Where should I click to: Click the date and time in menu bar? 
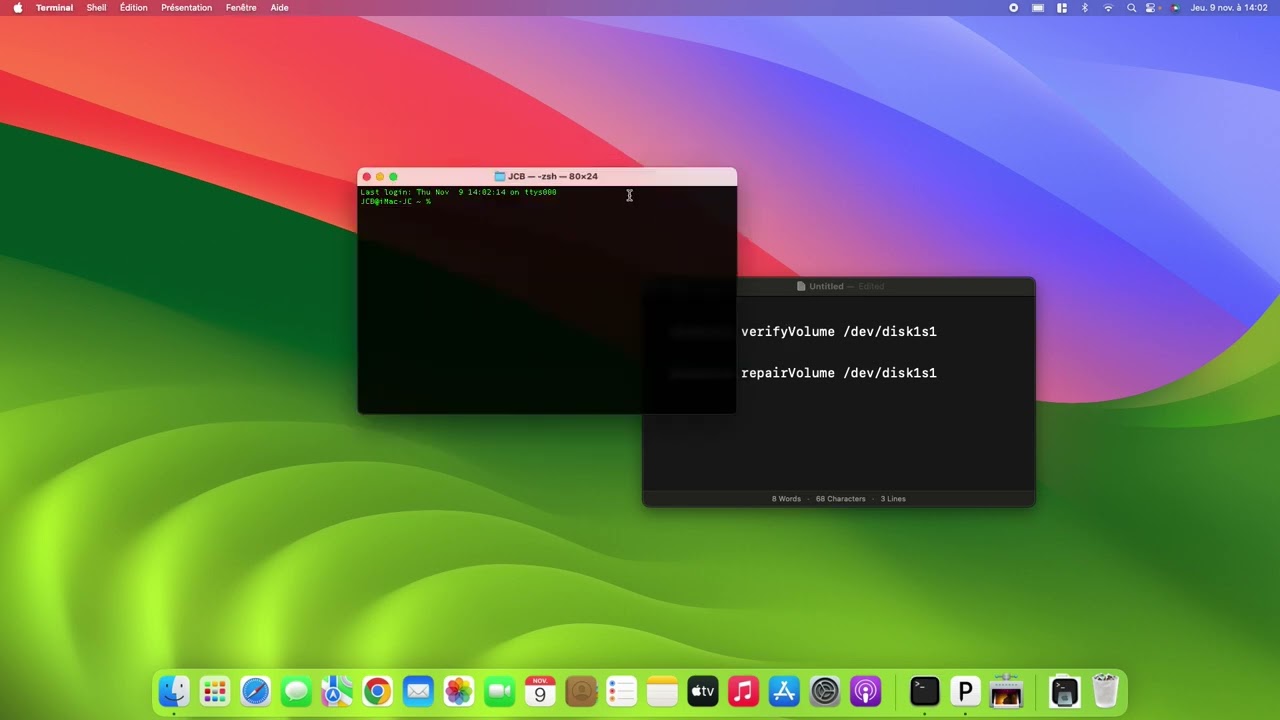tap(1229, 8)
